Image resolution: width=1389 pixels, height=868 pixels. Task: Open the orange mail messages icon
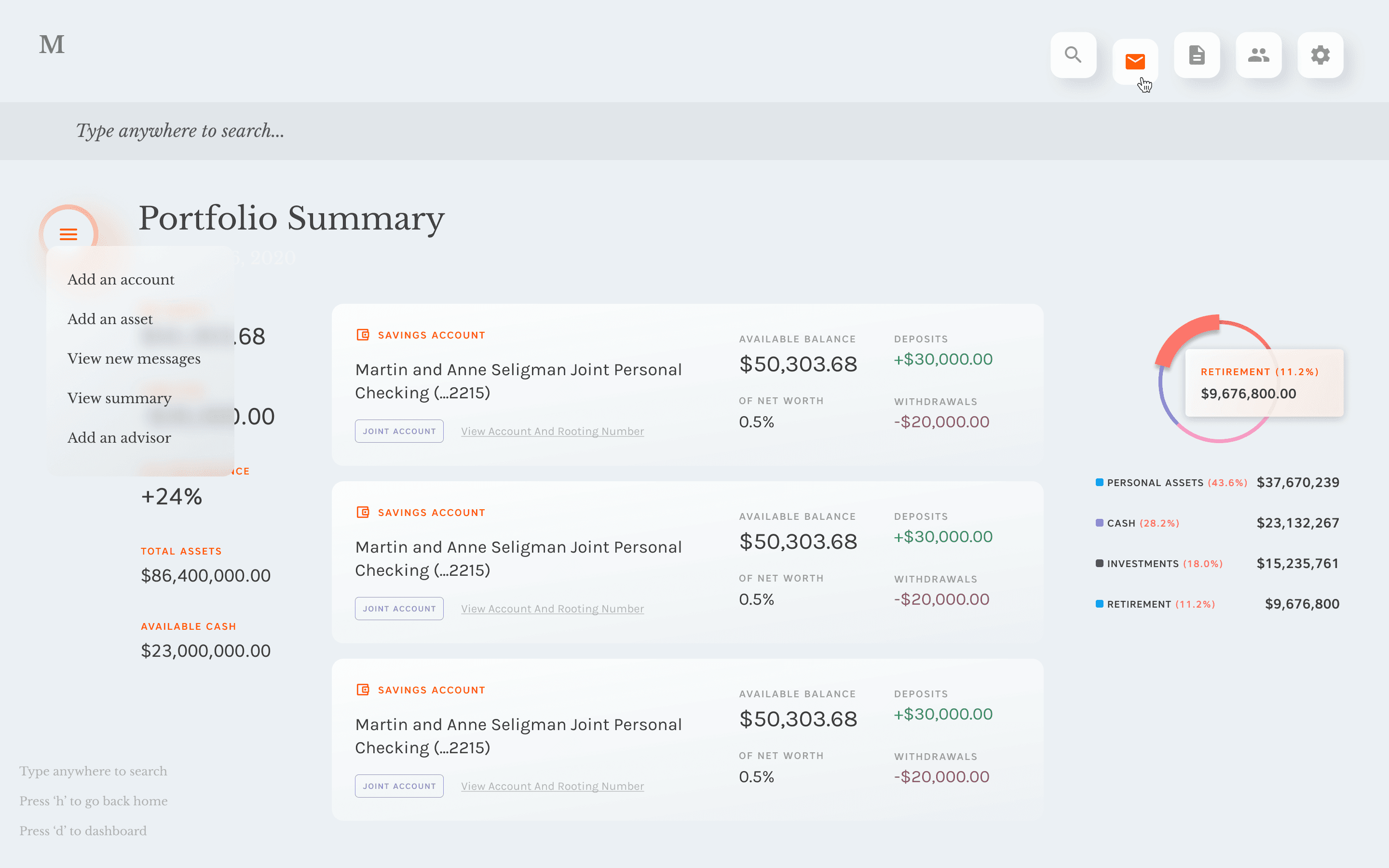click(1135, 61)
